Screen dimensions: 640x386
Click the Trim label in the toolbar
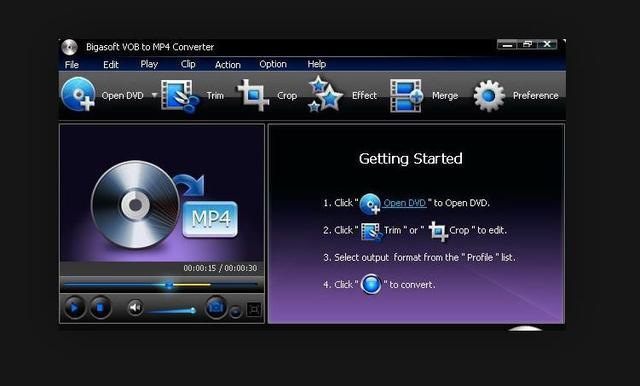(x=215, y=95)
